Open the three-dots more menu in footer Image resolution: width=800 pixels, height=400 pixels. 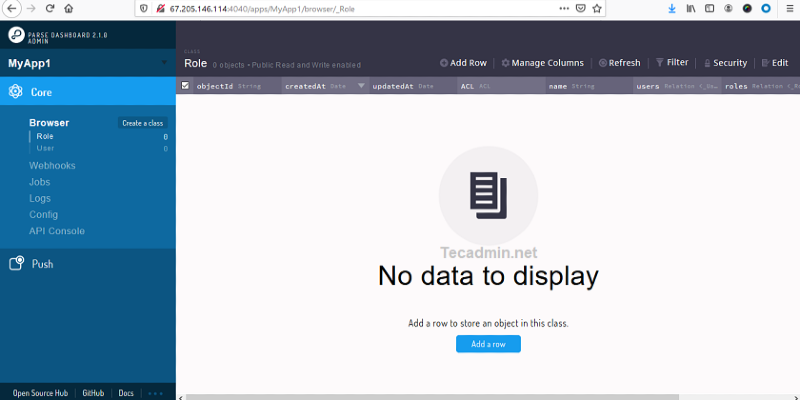coord(154,393)
